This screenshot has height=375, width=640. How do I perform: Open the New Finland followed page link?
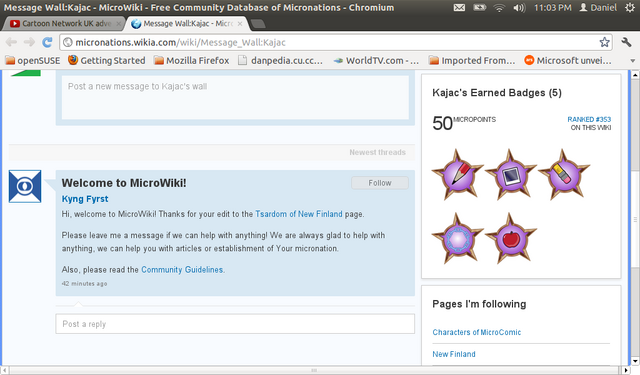click(x=454, y=354)
